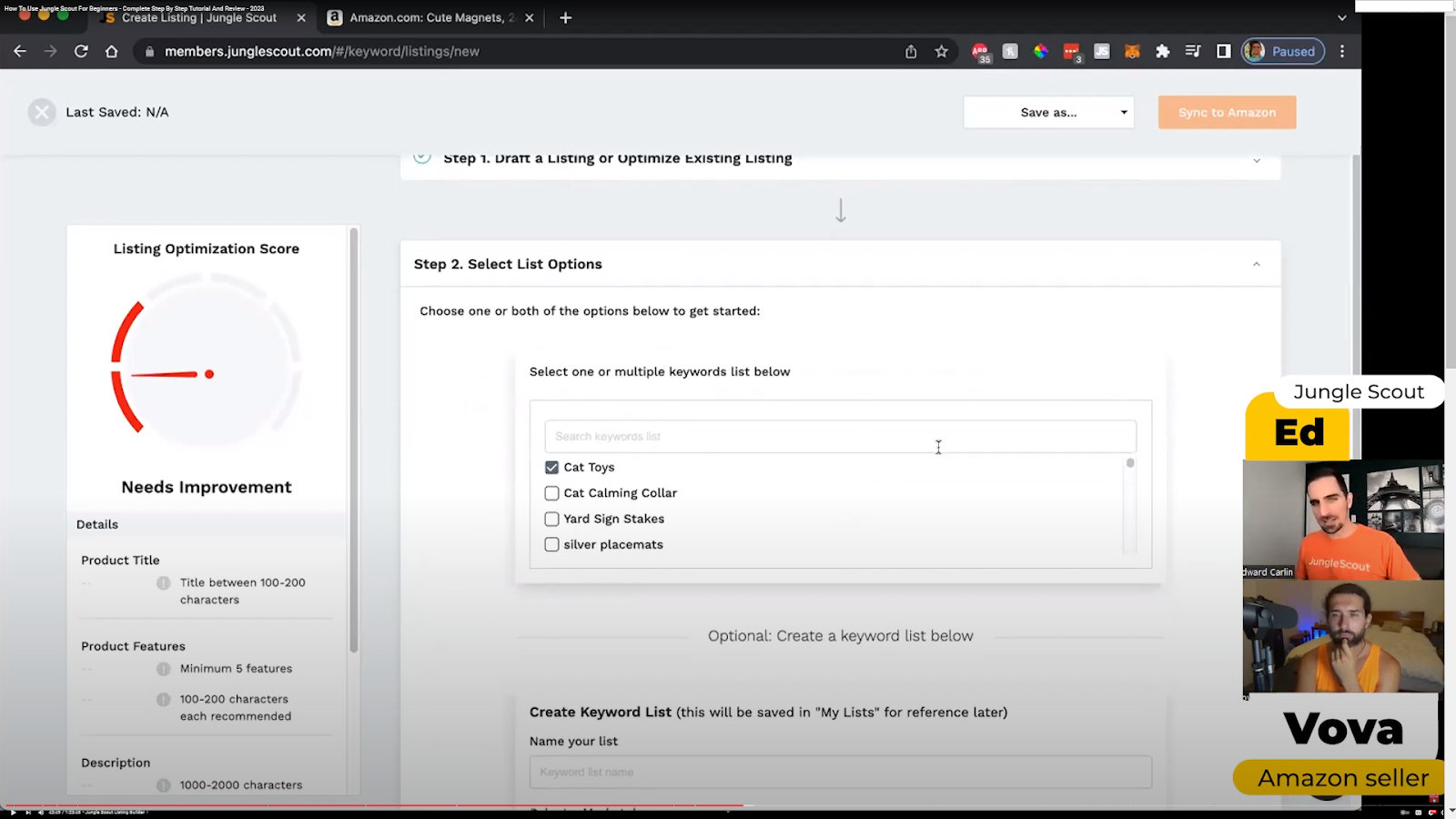
Task: Close the Amazon Cute Magnets tab
Action: [x=529, y=17]
